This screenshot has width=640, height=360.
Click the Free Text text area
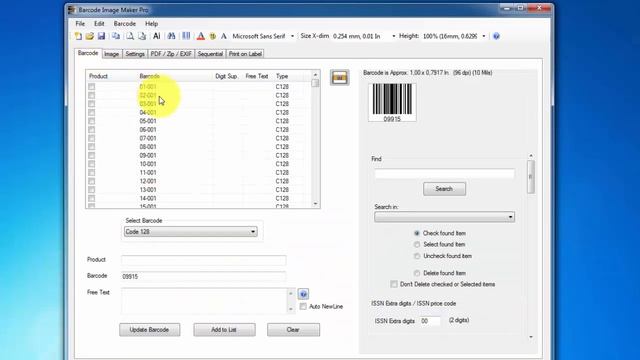point(204,301)
